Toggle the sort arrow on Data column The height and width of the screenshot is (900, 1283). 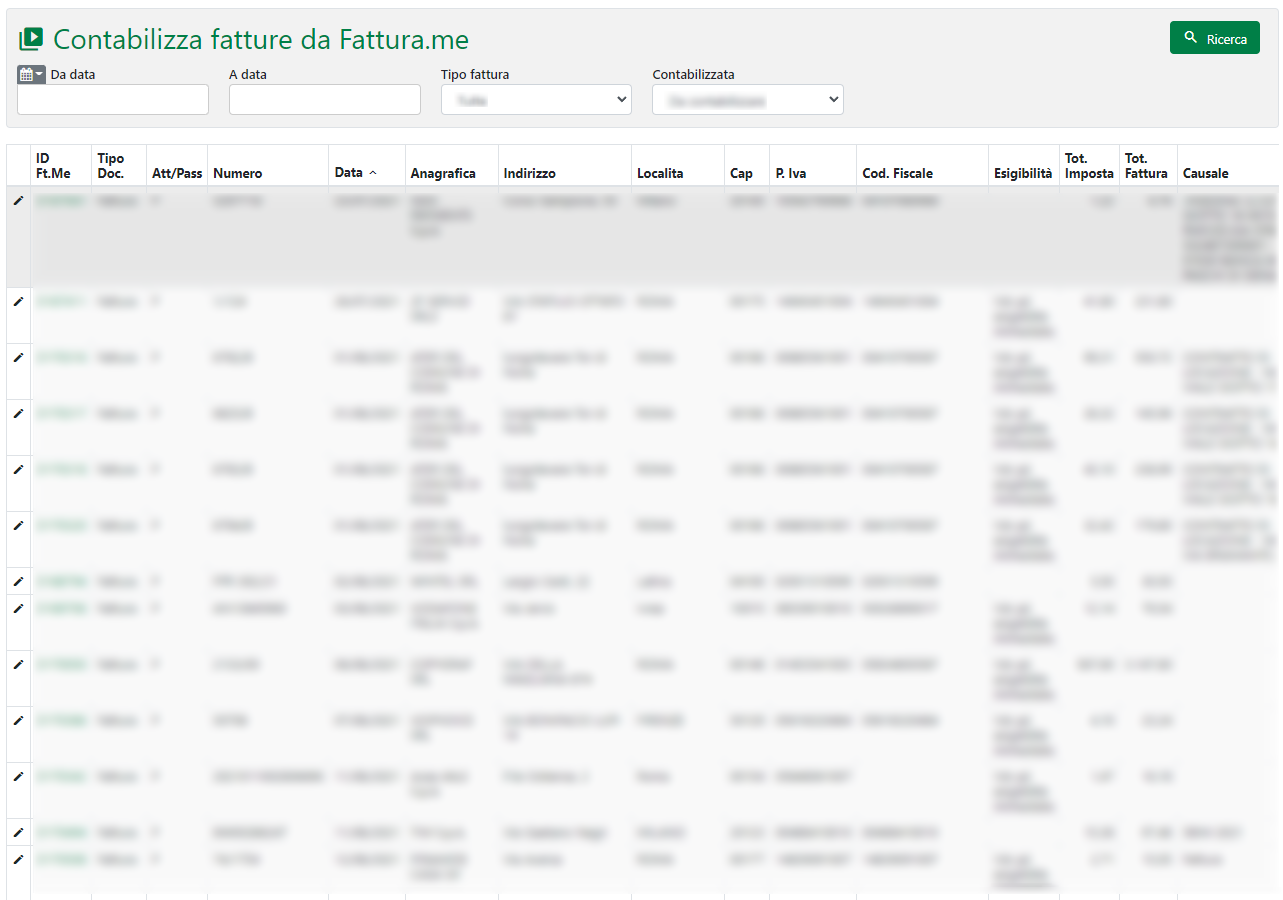pos(373,173)
